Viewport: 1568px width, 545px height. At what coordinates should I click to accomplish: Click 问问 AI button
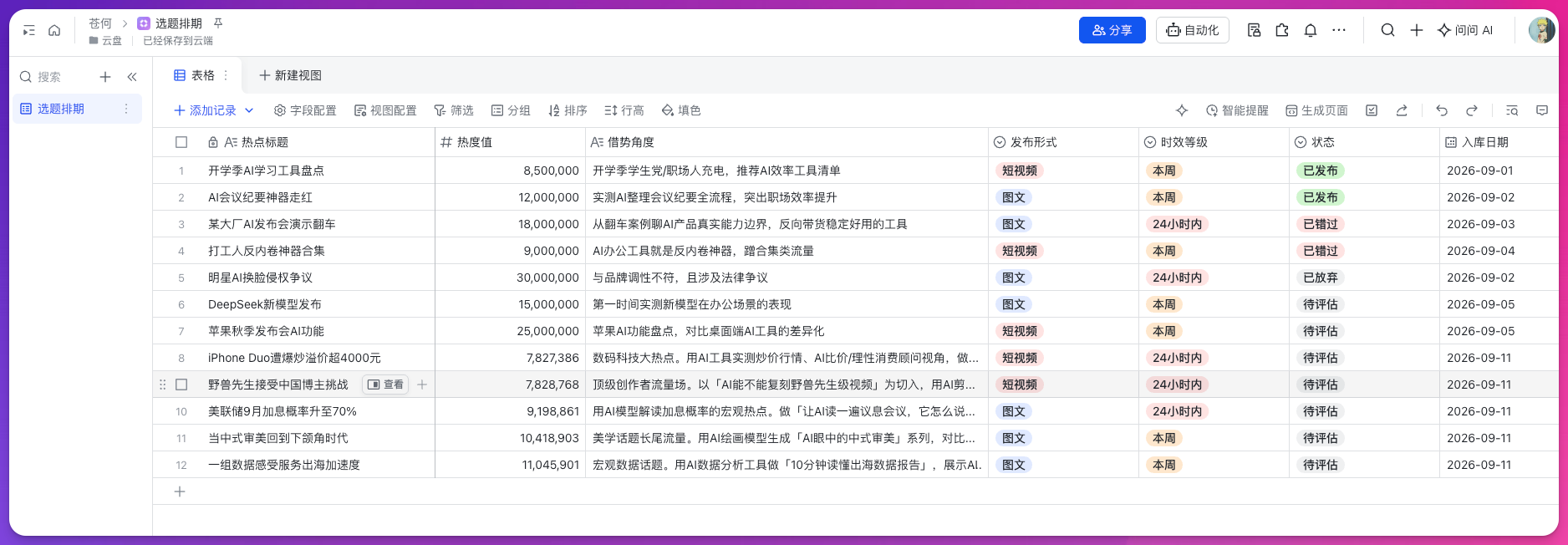1465,30
